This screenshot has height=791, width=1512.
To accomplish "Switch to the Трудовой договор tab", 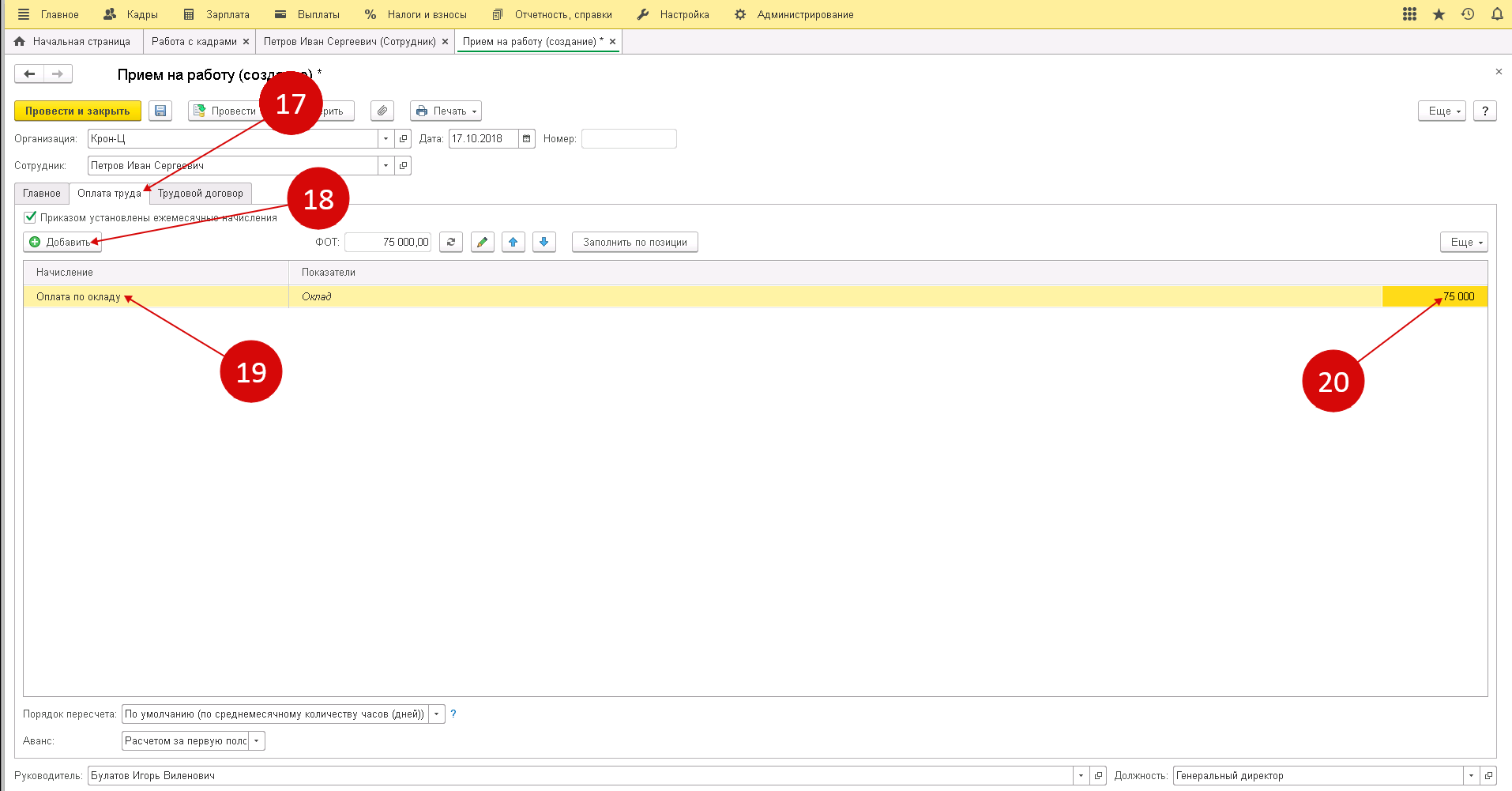I will [201, 194].
